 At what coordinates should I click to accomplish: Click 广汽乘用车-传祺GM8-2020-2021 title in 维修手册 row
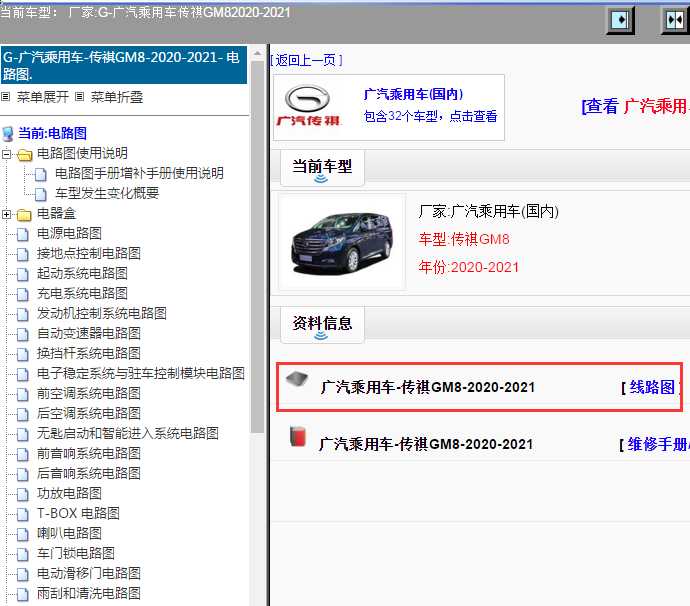tap(426, 444)
